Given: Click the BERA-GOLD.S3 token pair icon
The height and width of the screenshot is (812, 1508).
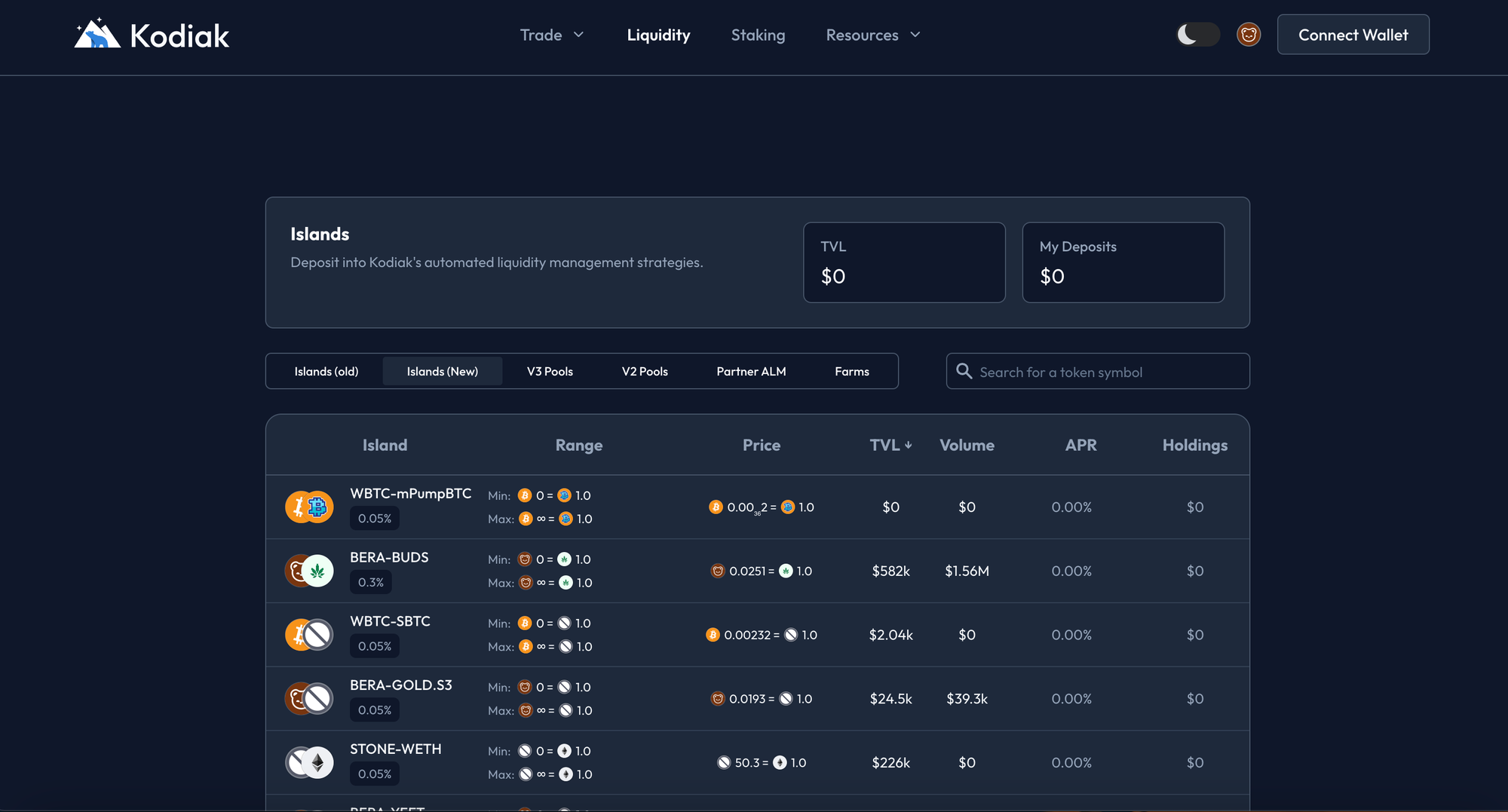Looking at the screenshot, I should (x=309, y=699).
